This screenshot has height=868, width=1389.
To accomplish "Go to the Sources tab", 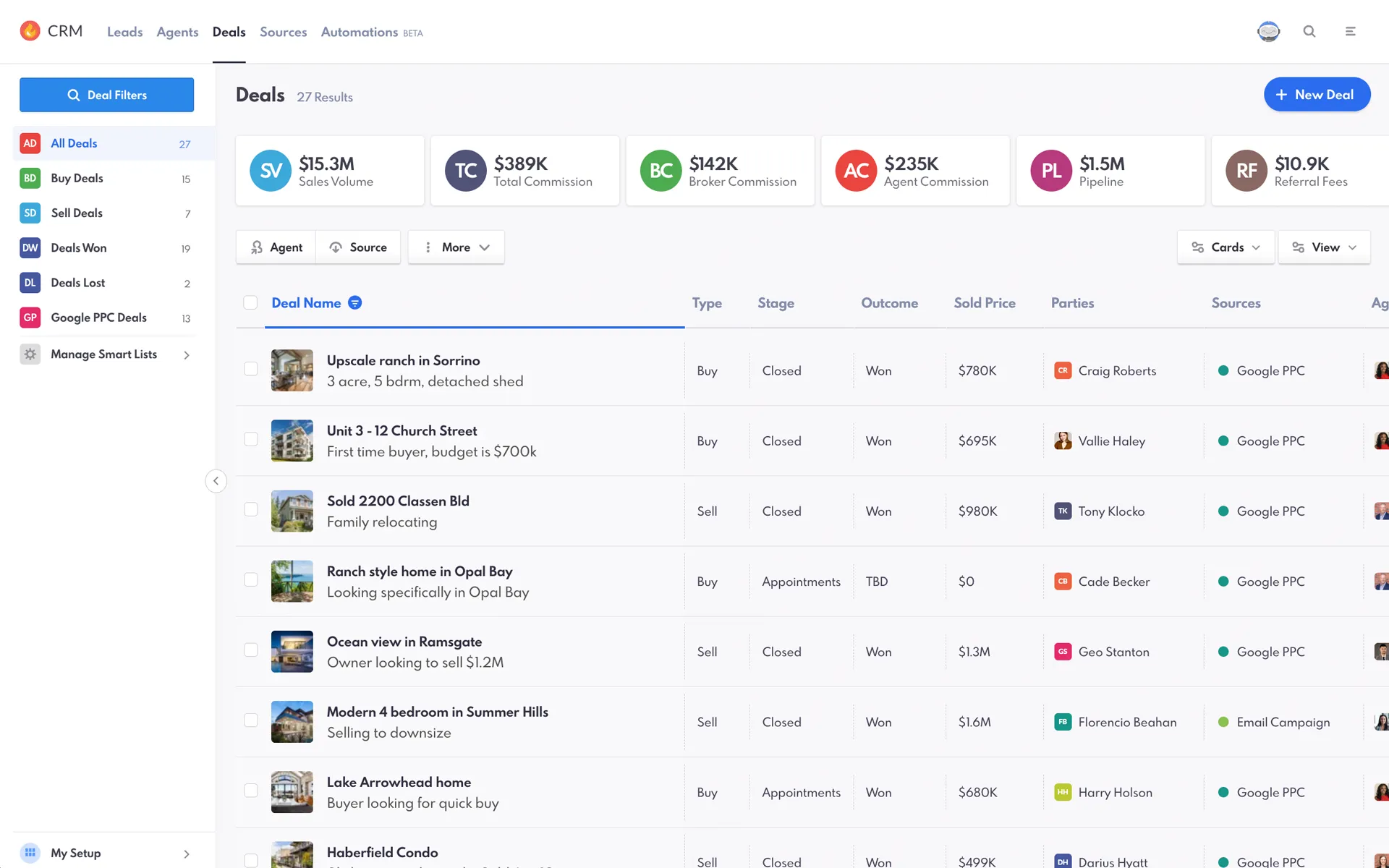I will pos(283,32).
